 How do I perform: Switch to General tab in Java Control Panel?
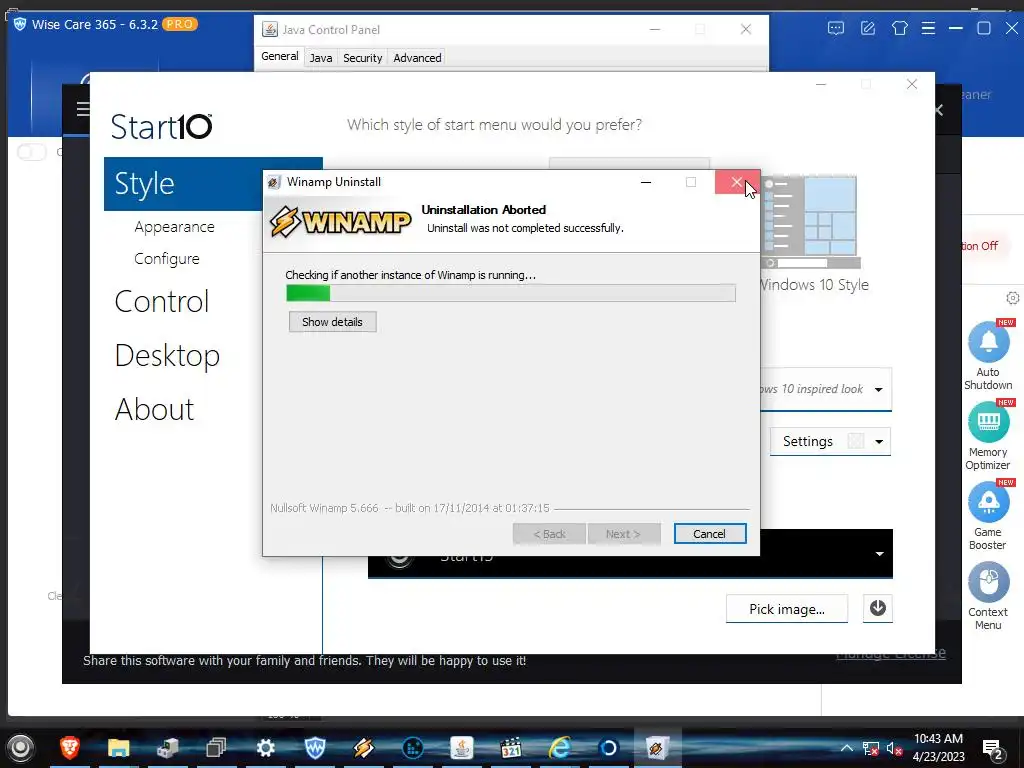point(280,56)
